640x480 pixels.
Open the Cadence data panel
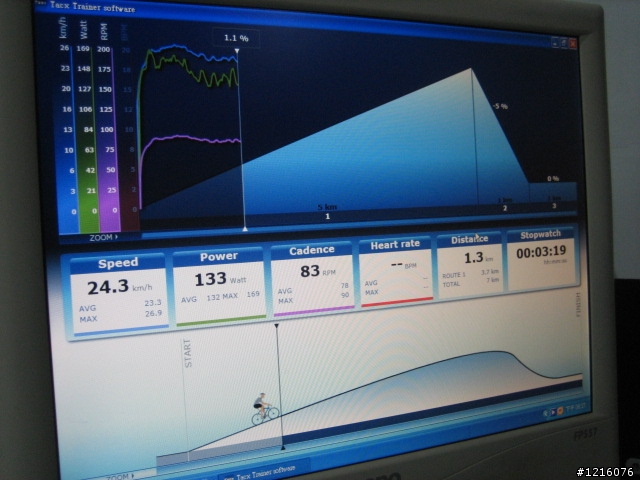click(312, 280)
